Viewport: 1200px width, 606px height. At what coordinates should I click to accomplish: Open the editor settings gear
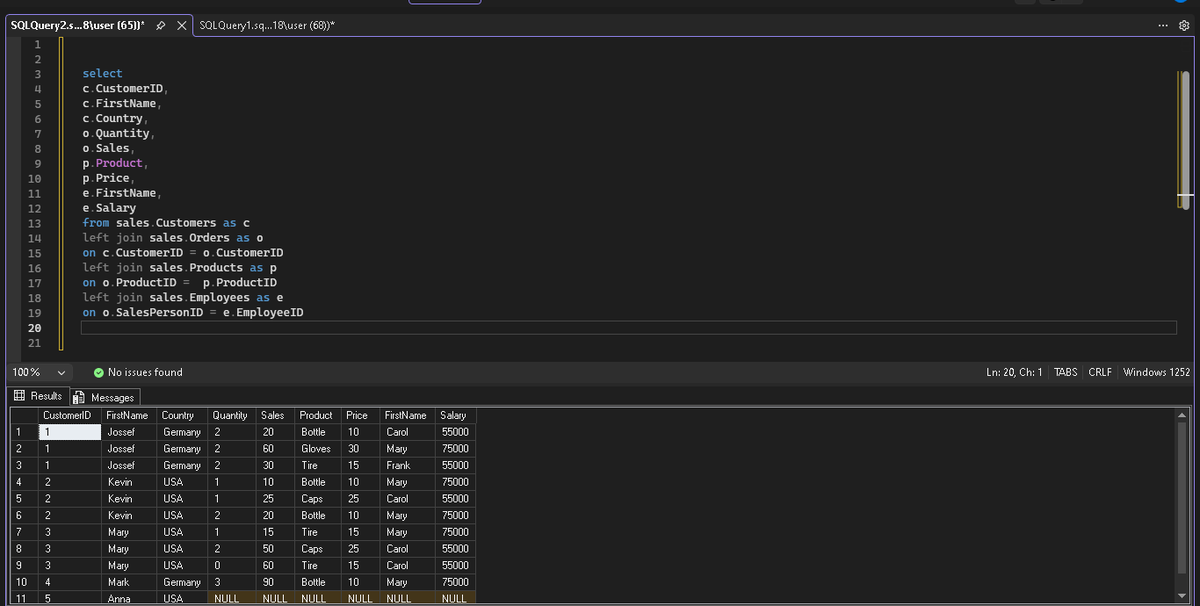pyautogui.click(x=1185, y=24)
